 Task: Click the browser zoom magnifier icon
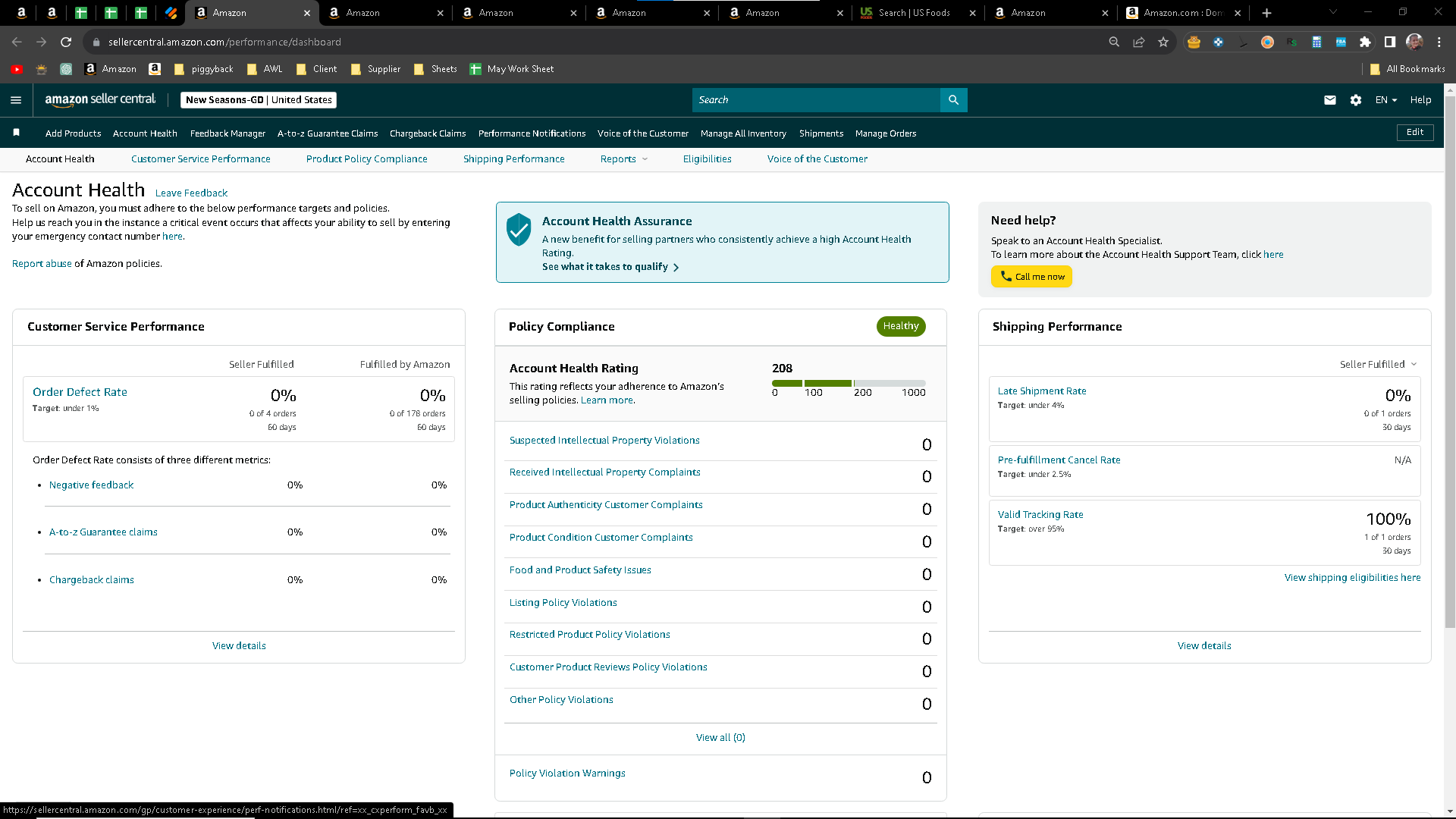pos(1114,42)
